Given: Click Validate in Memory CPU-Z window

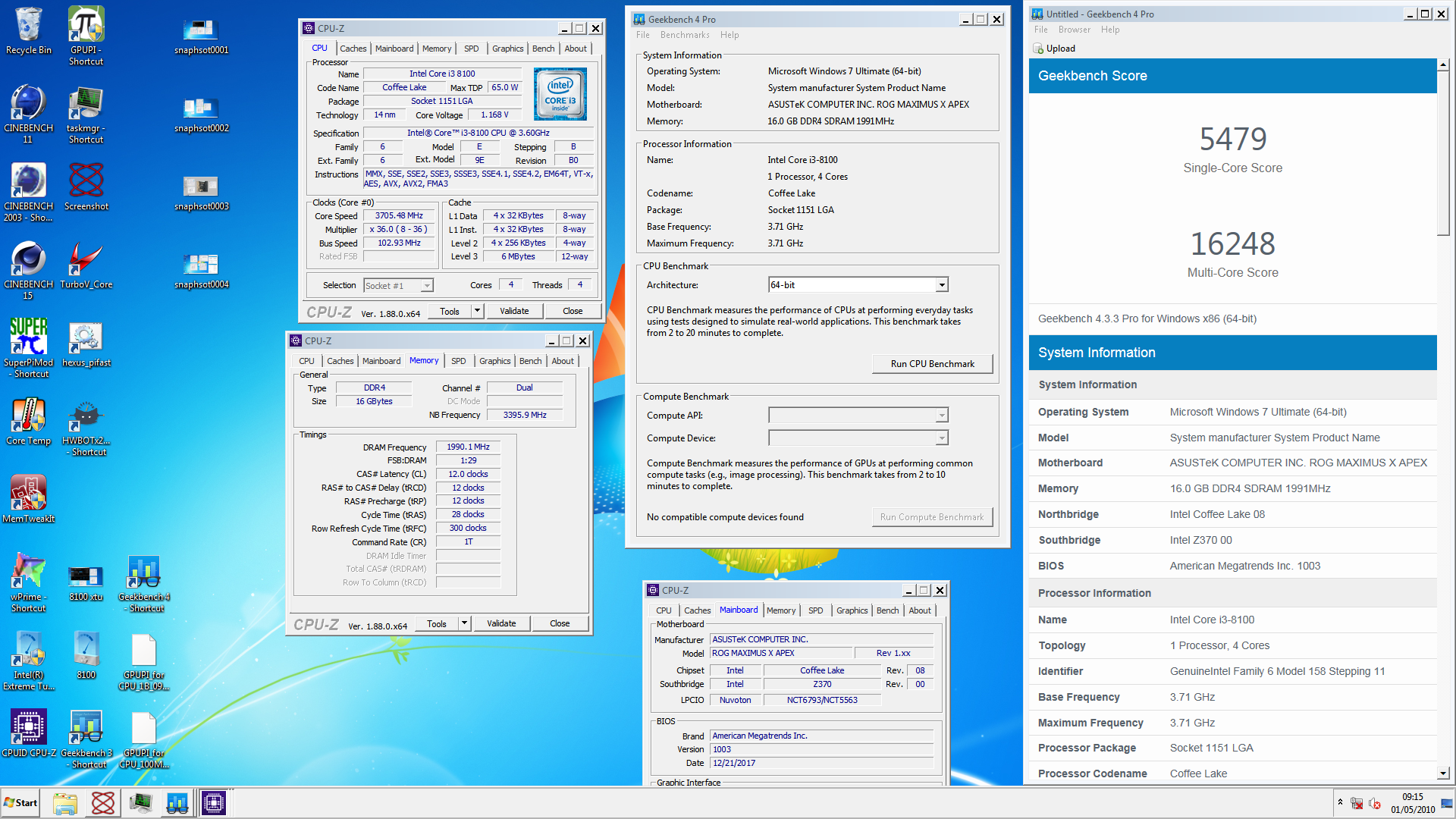Looking at the screenshot, I should [x=501, y=623].
